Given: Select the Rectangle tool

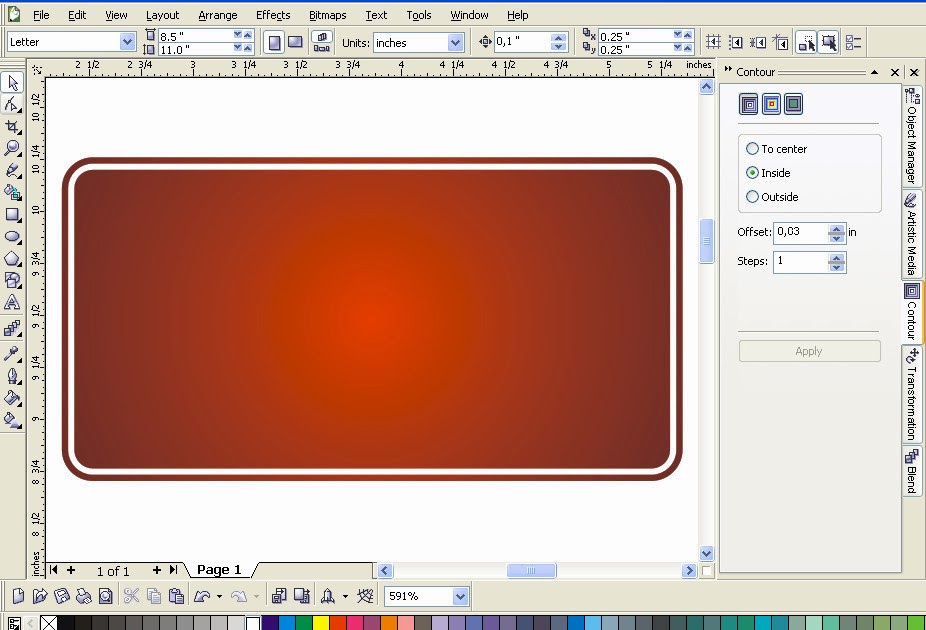Looking at the screenshot, I should pos(13,215).
